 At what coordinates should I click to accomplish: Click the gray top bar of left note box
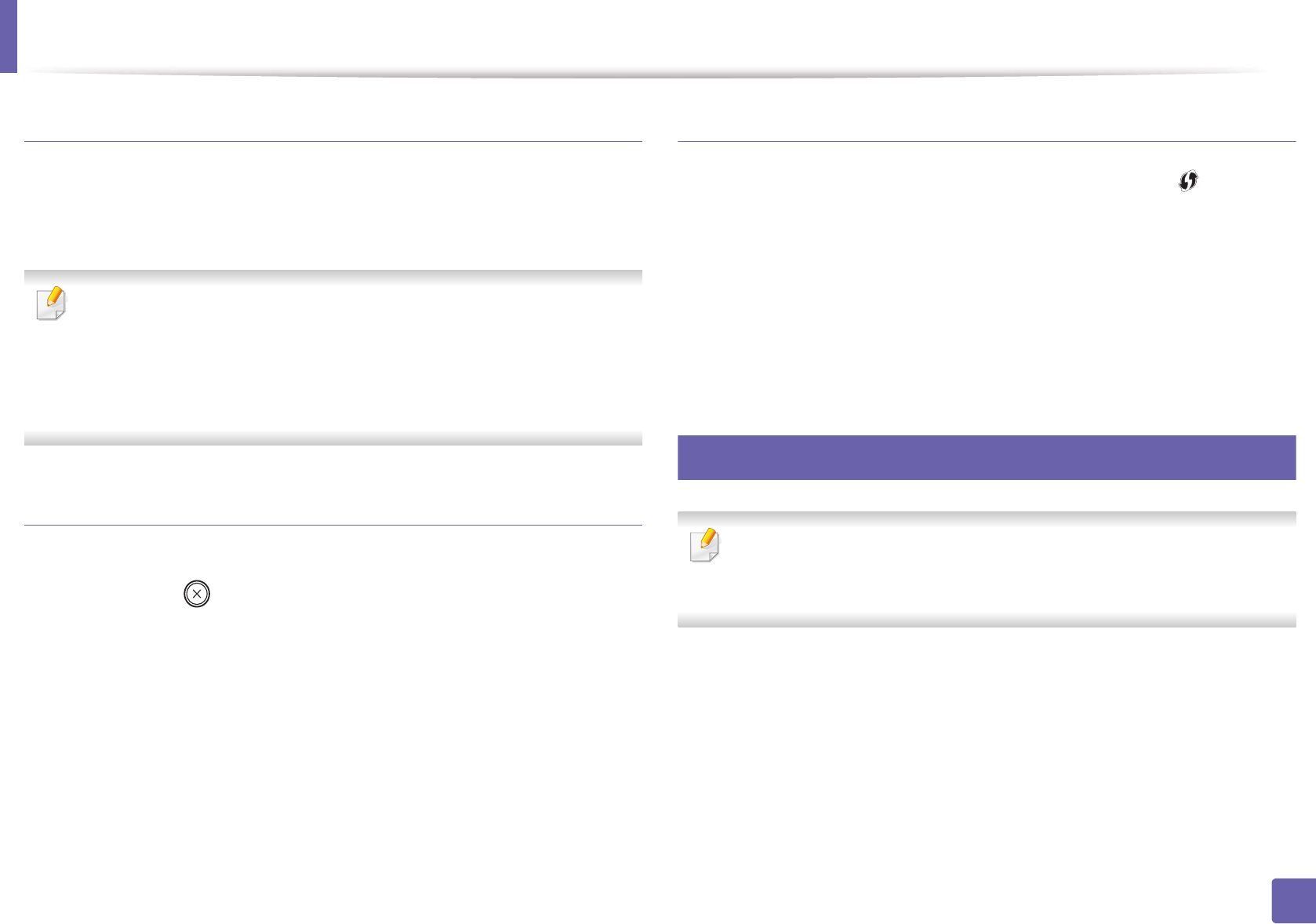[x=333, y=277]
